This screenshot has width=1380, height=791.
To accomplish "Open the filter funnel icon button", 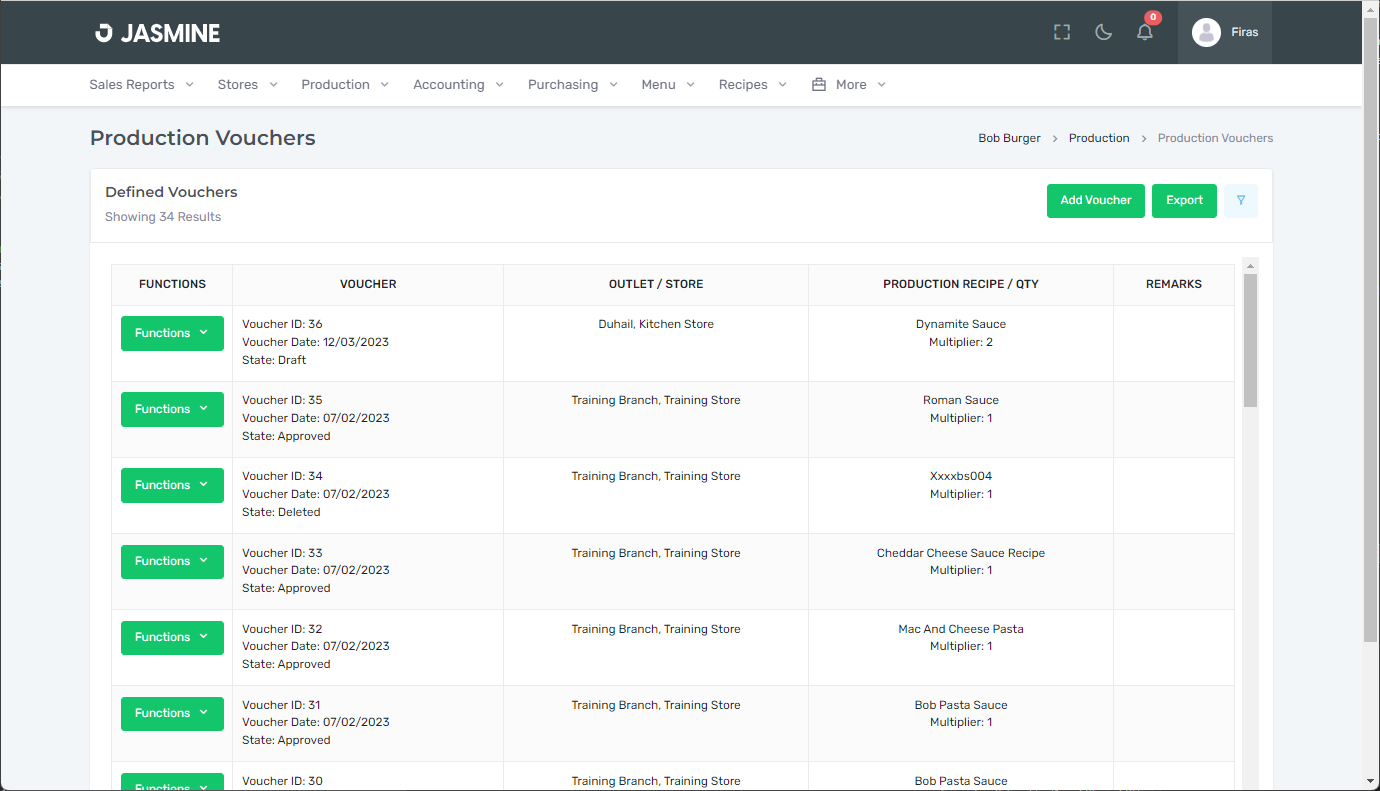I will click(x=1241, y=200).
